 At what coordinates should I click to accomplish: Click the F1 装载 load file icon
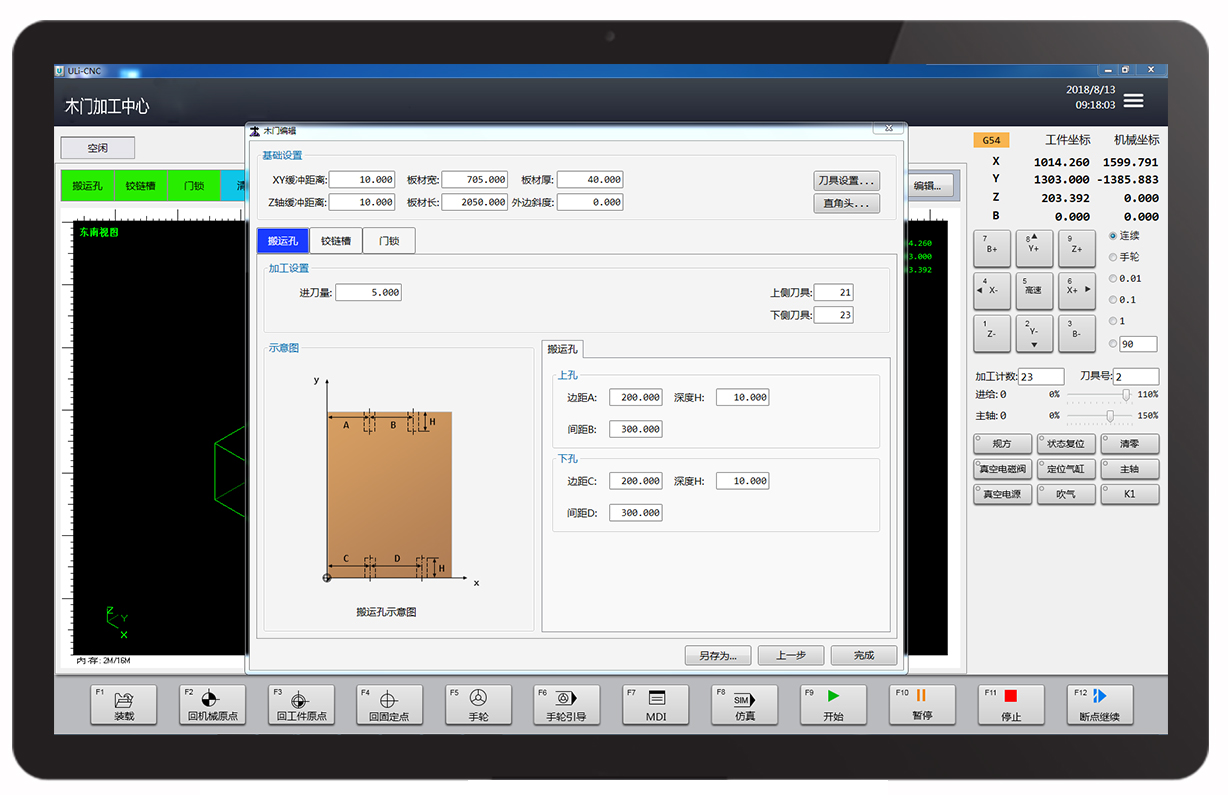click(x=123, y=699)
